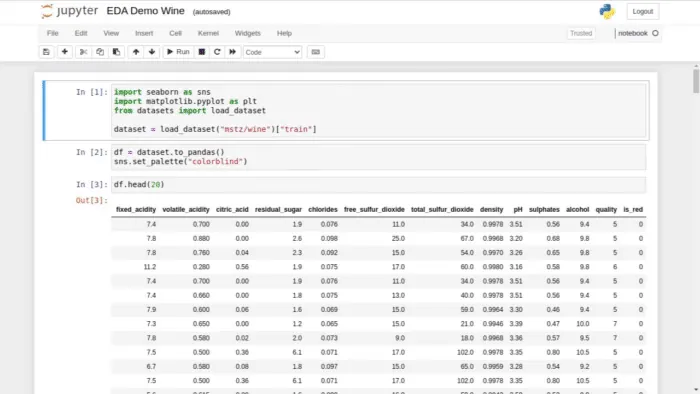Viewport: 700px width, 394px height.
Task: Click the residual_sugar column header
Action: click(278, 209)
